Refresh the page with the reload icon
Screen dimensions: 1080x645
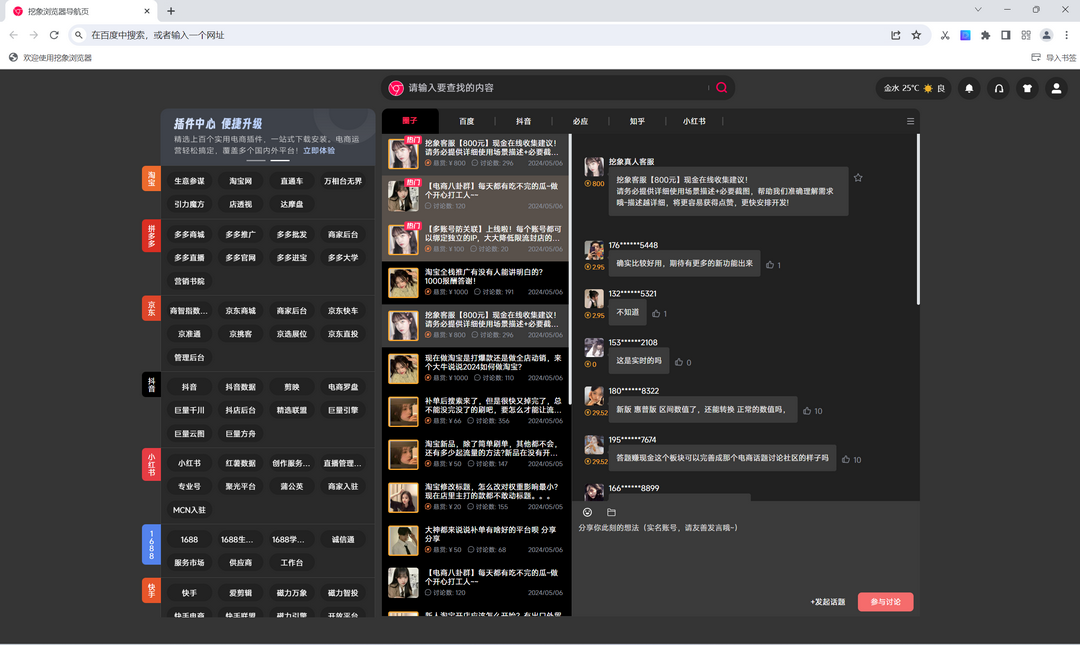point(53,34)
